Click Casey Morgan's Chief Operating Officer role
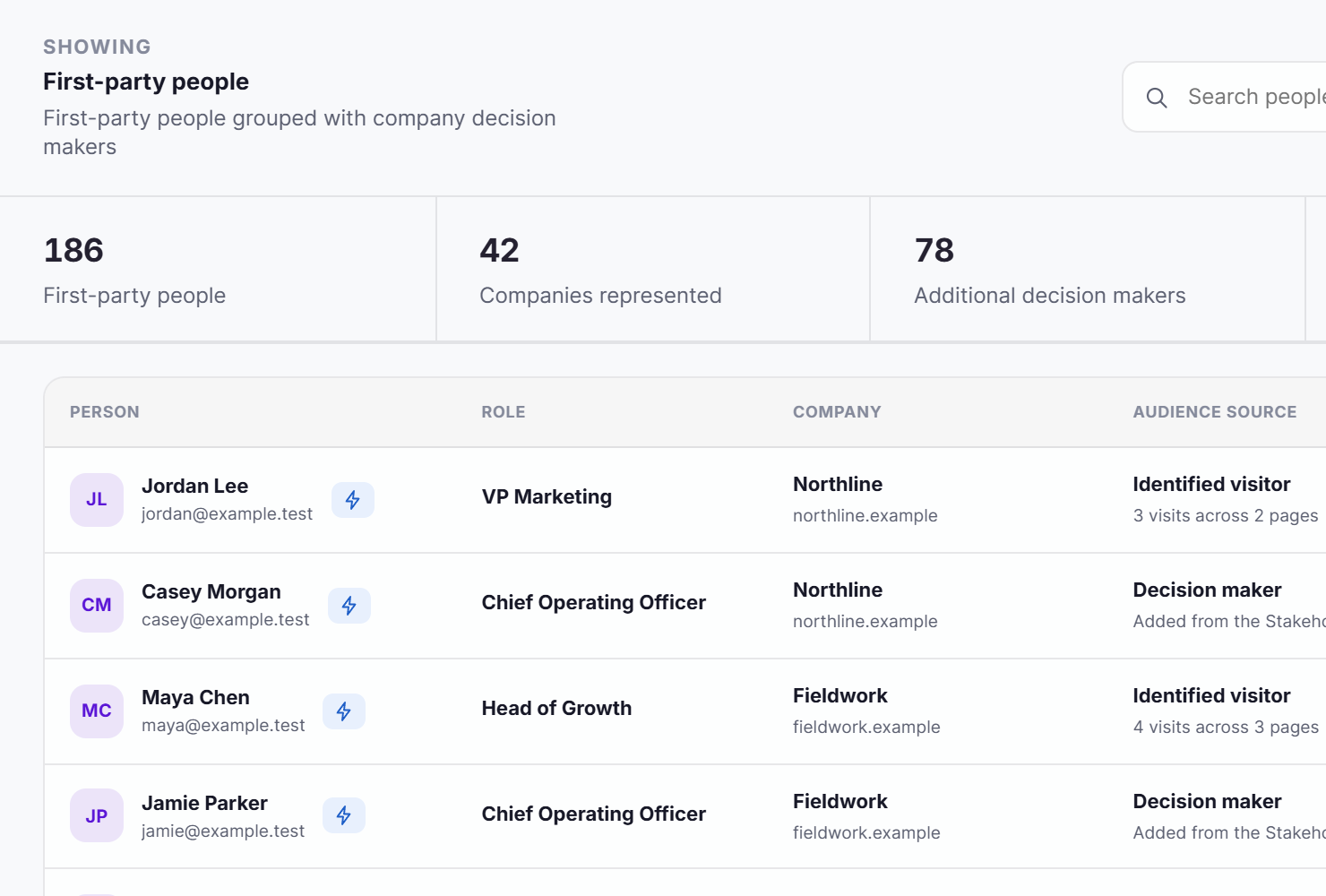This screenshot has height=896, width=1326. (x=594, y=602)
